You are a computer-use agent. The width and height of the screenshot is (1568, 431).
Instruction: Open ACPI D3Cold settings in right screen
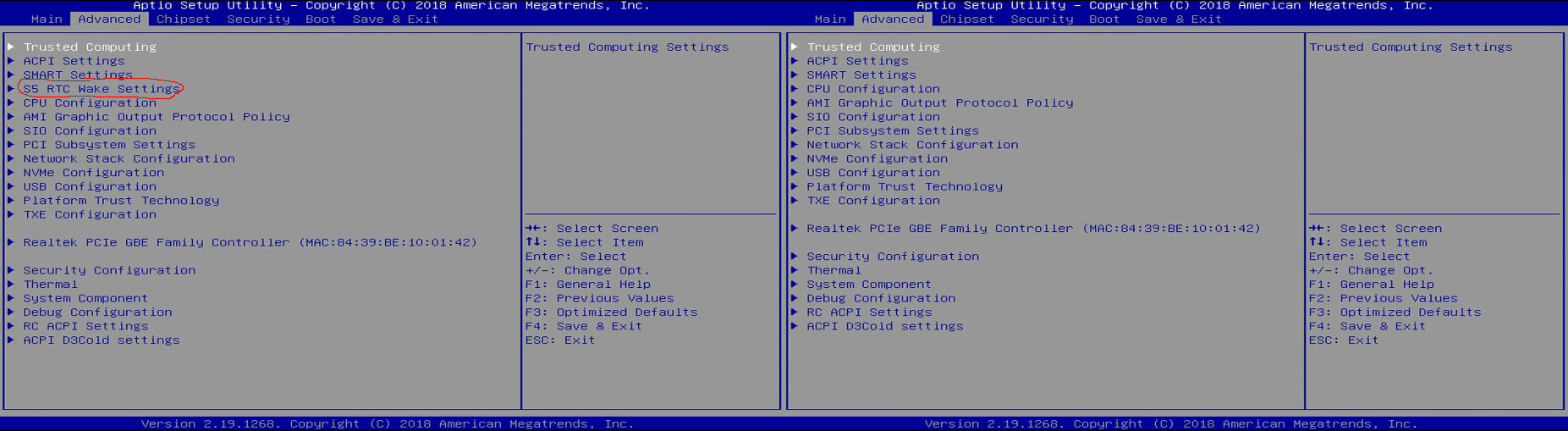coord(885,326)
